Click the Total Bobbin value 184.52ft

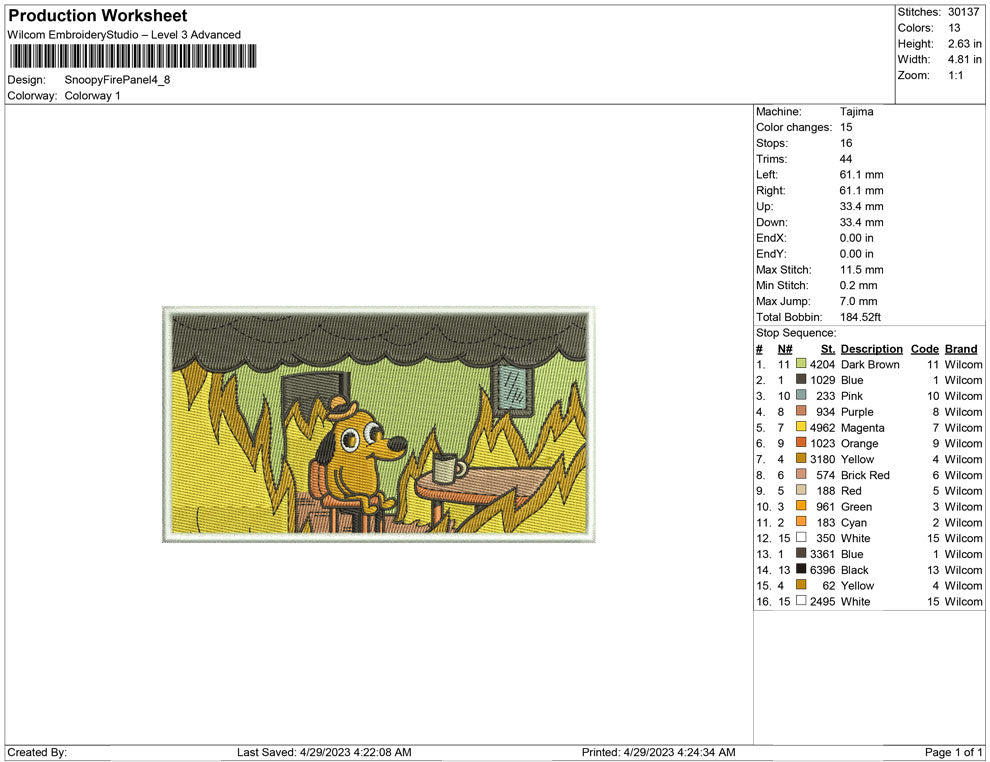click(861, 317)
